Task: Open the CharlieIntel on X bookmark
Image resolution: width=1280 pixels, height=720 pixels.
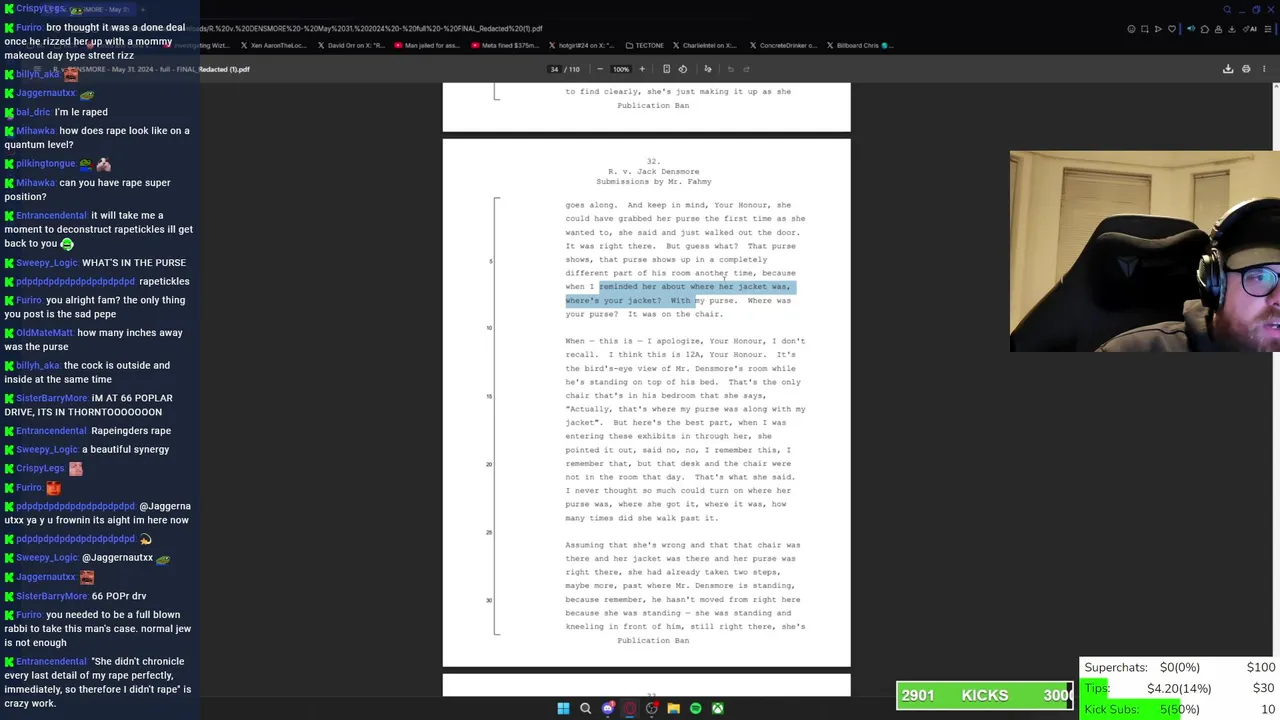Action: click(704, 45)
